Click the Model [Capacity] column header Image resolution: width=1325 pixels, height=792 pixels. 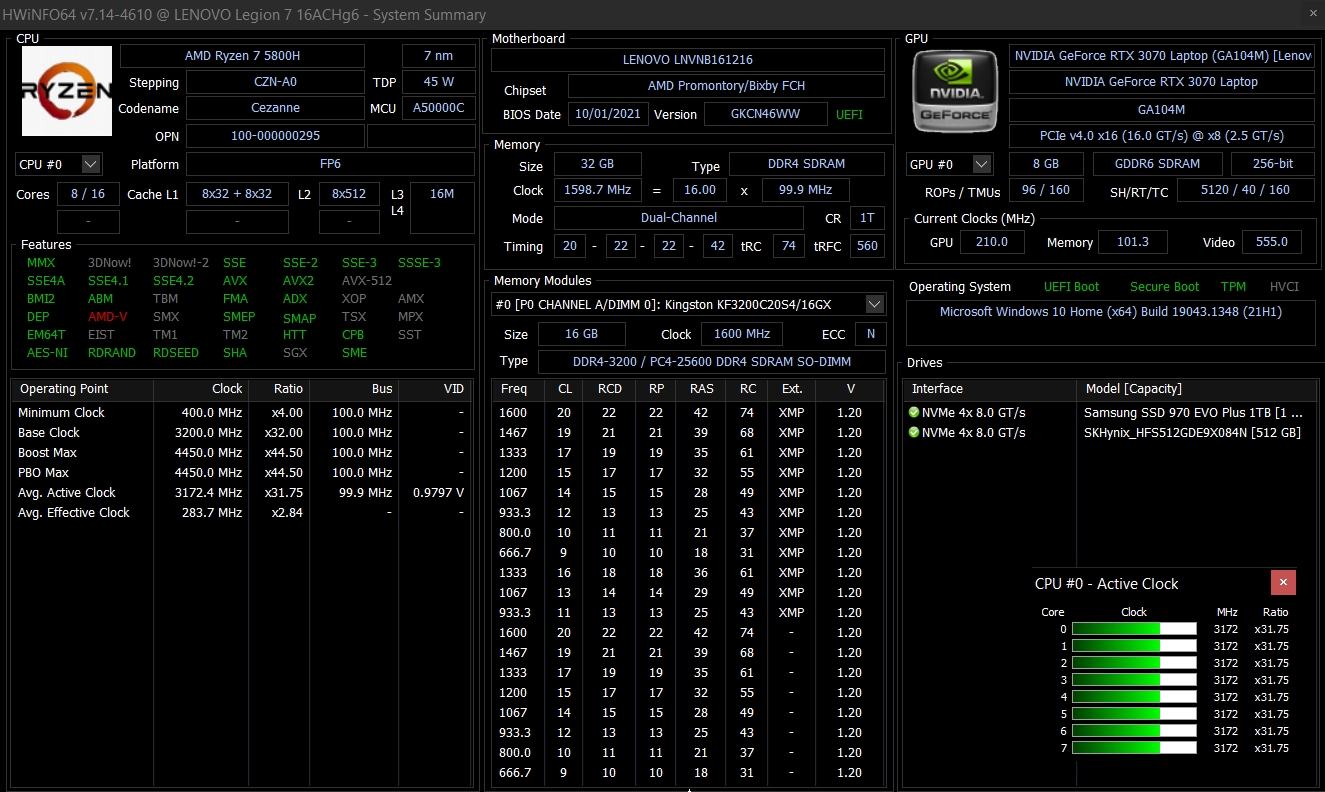coord(1197,389)
